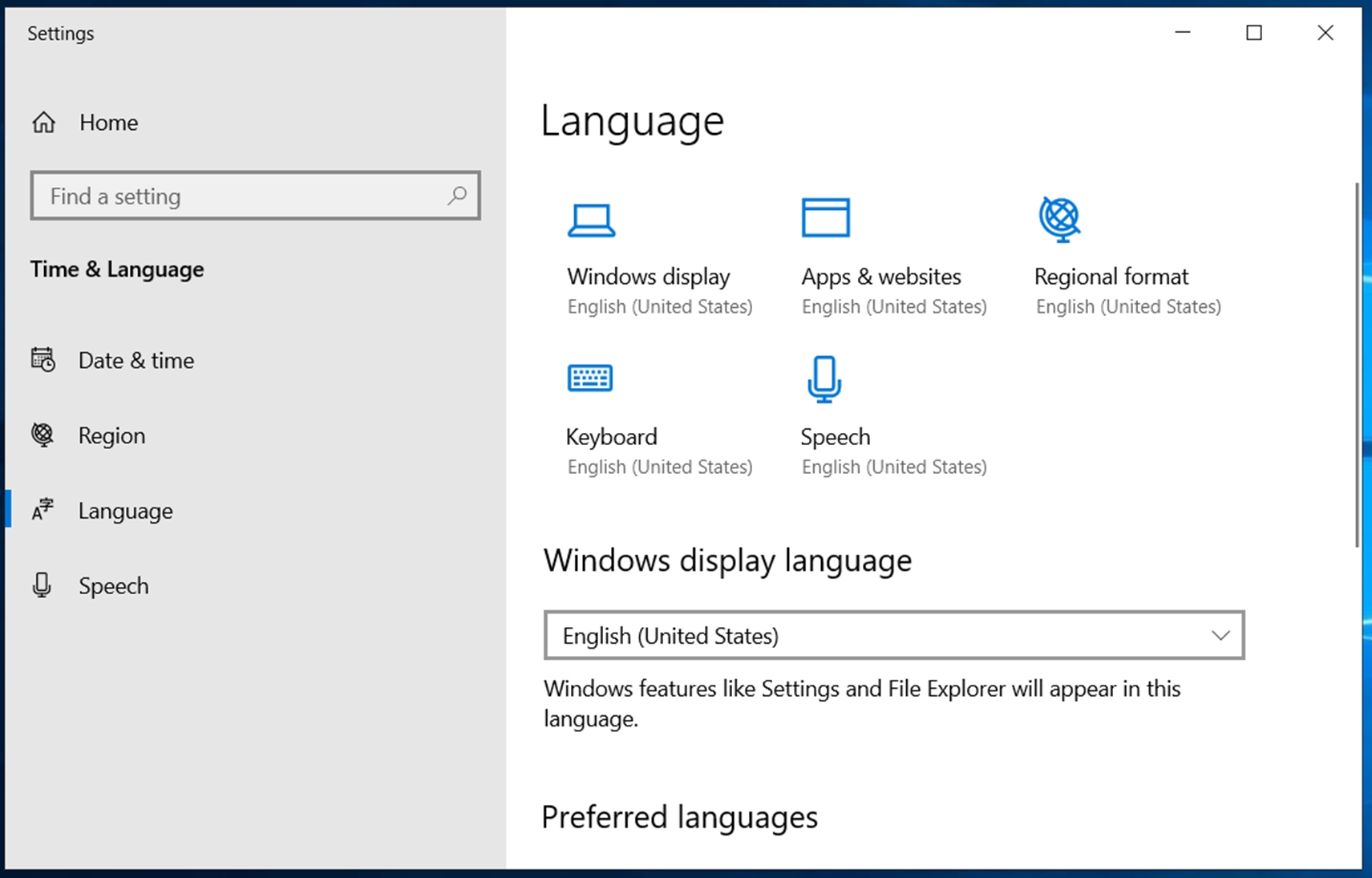Open the Windows display language dropdown

point(894,635)
